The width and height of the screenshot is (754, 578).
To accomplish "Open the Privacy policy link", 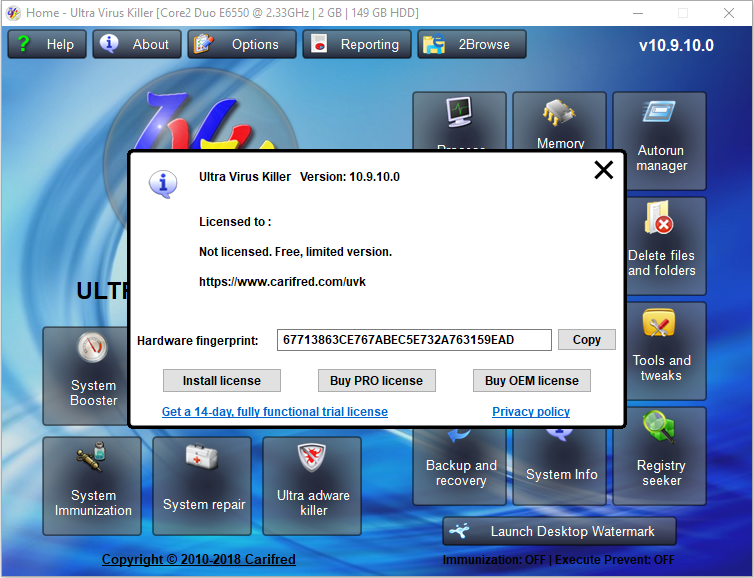I will pyautogui.click(x=531, y=412).
